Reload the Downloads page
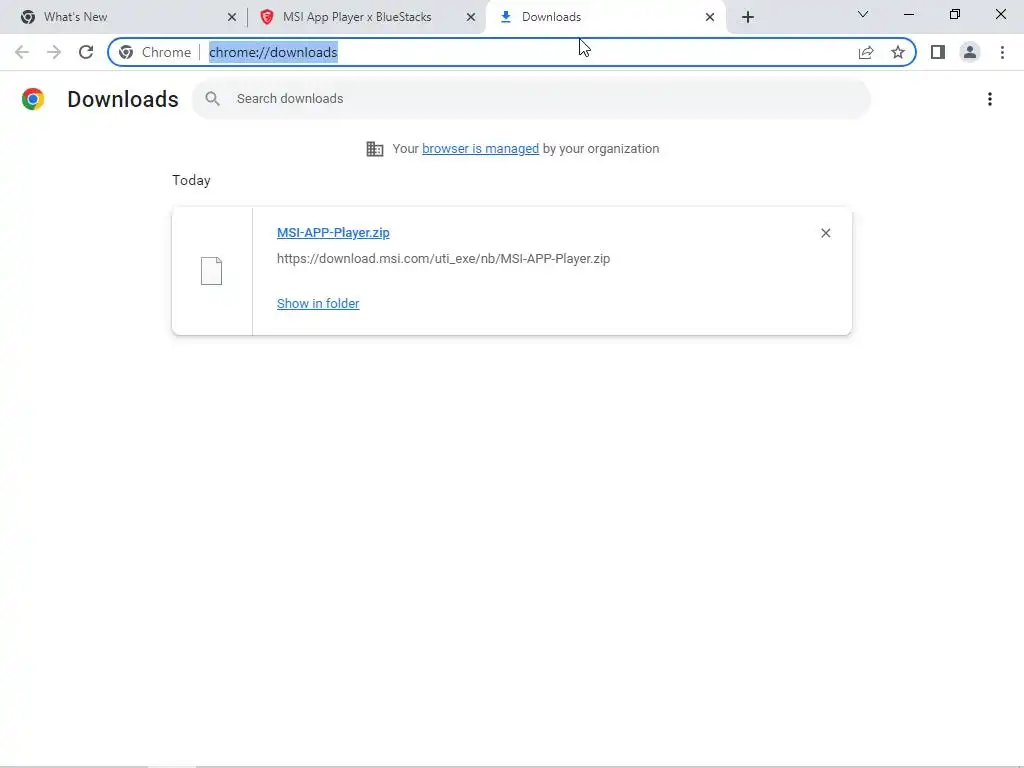Image resolution: width=1024 pixels, height=768 pixels. coord(86,52)
